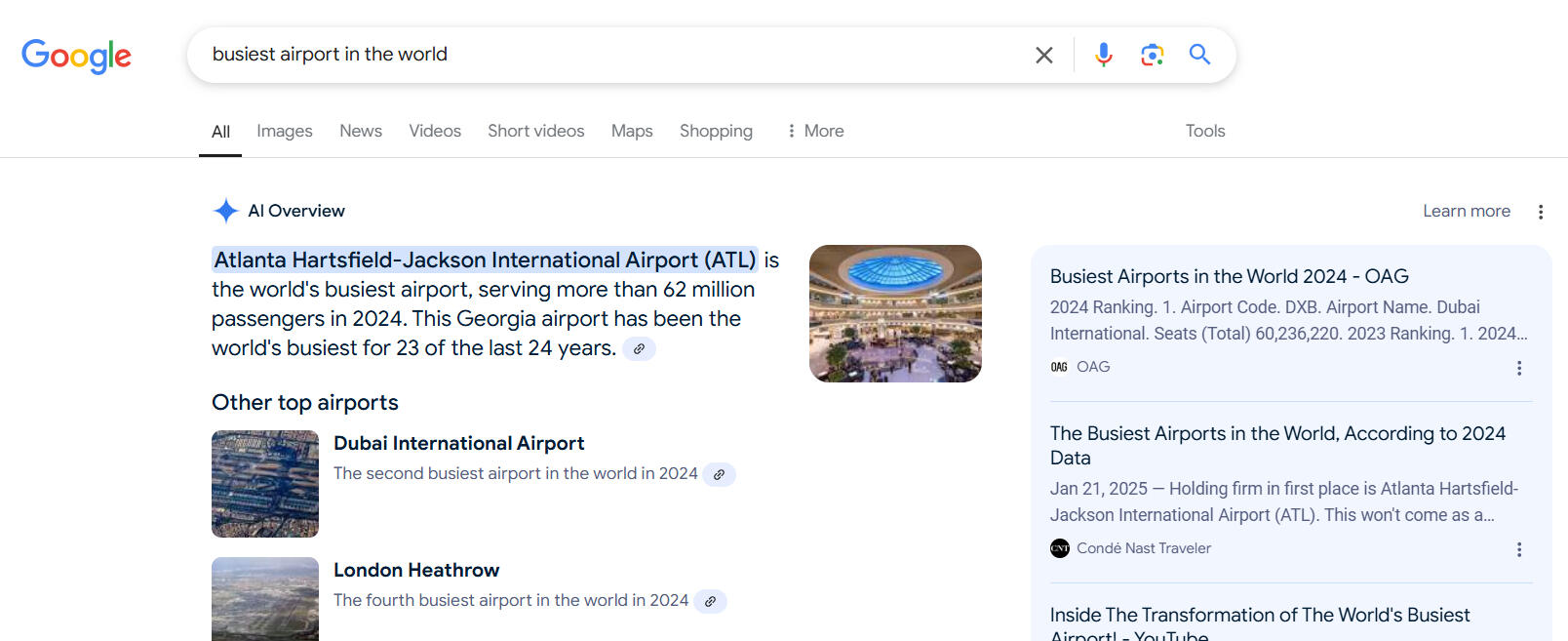
Task: Click the OAG source favicon
Action: click(x=1059, y=367)
